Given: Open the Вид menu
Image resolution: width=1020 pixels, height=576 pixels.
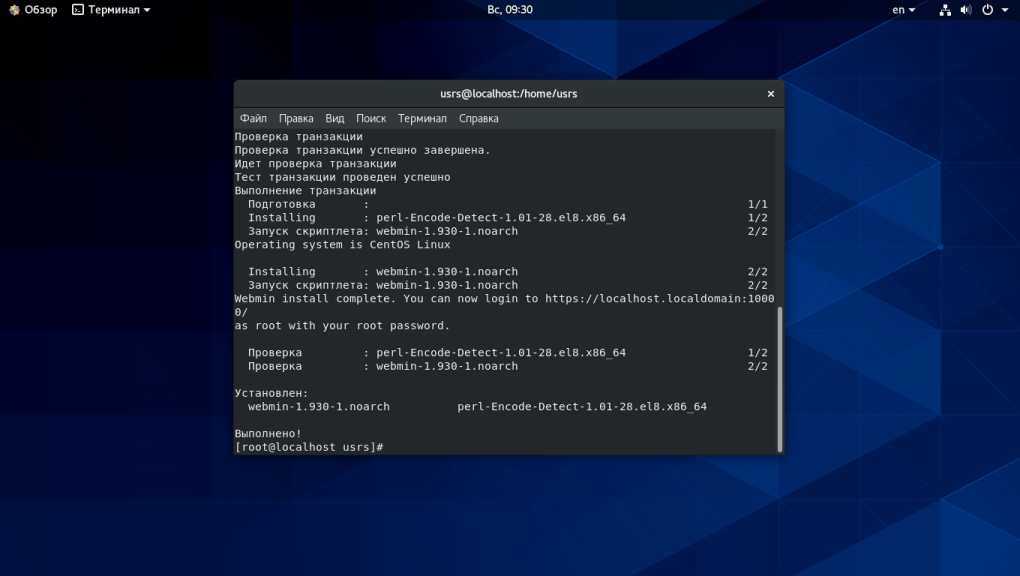Looking at the screenshot, I should [x=335, y=118].
